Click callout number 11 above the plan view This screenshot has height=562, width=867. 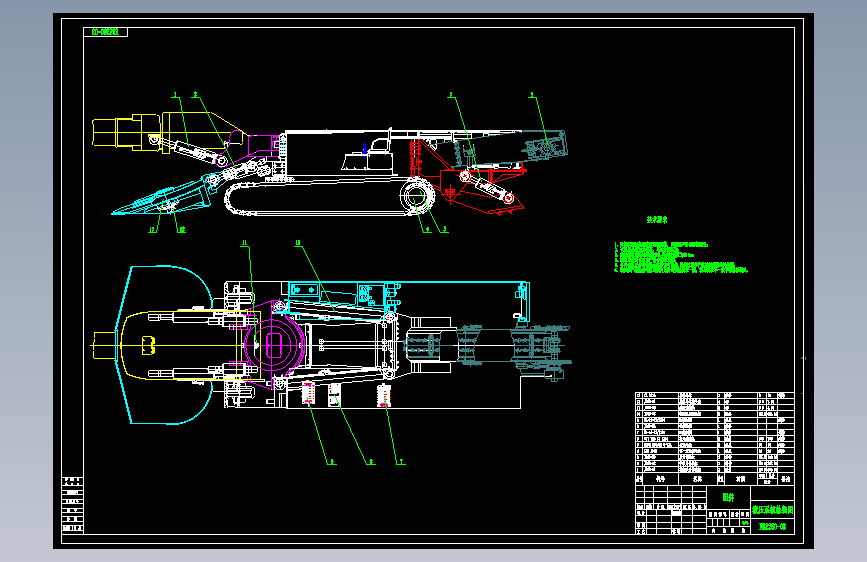coord(244,243)
